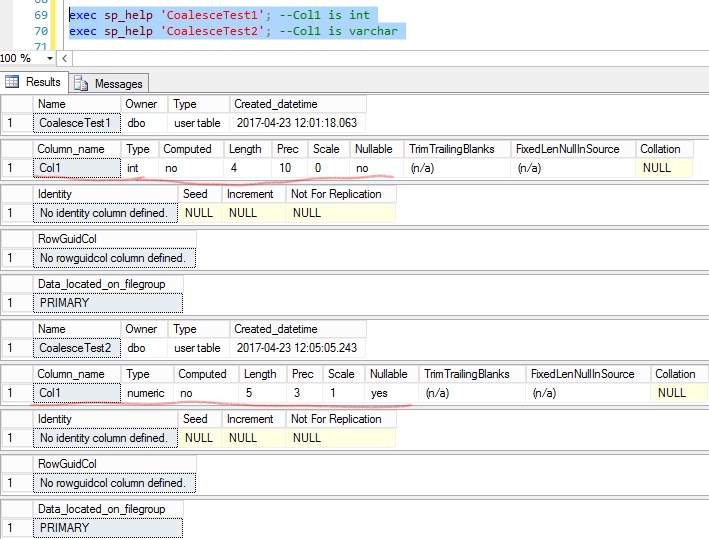Image resolution: width=709 pixels, height=539 pixels.
Task: Switch to the Results tab
Action: (34, 82)
